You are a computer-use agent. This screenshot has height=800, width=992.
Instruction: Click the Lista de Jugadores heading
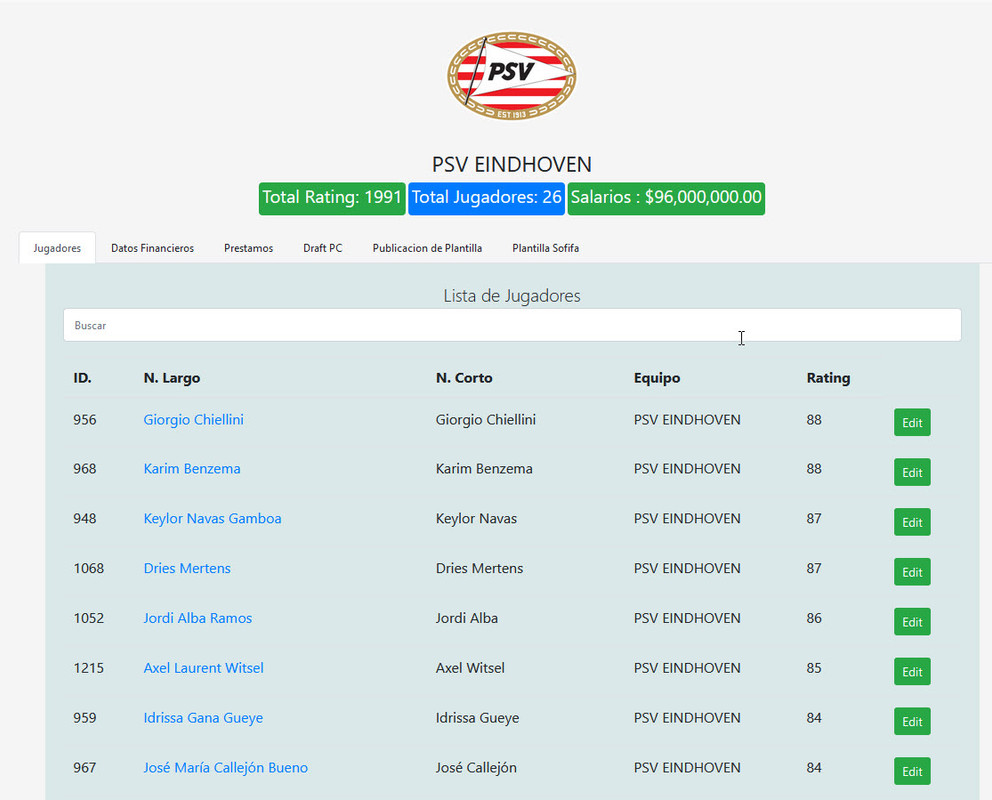point(512,295)
